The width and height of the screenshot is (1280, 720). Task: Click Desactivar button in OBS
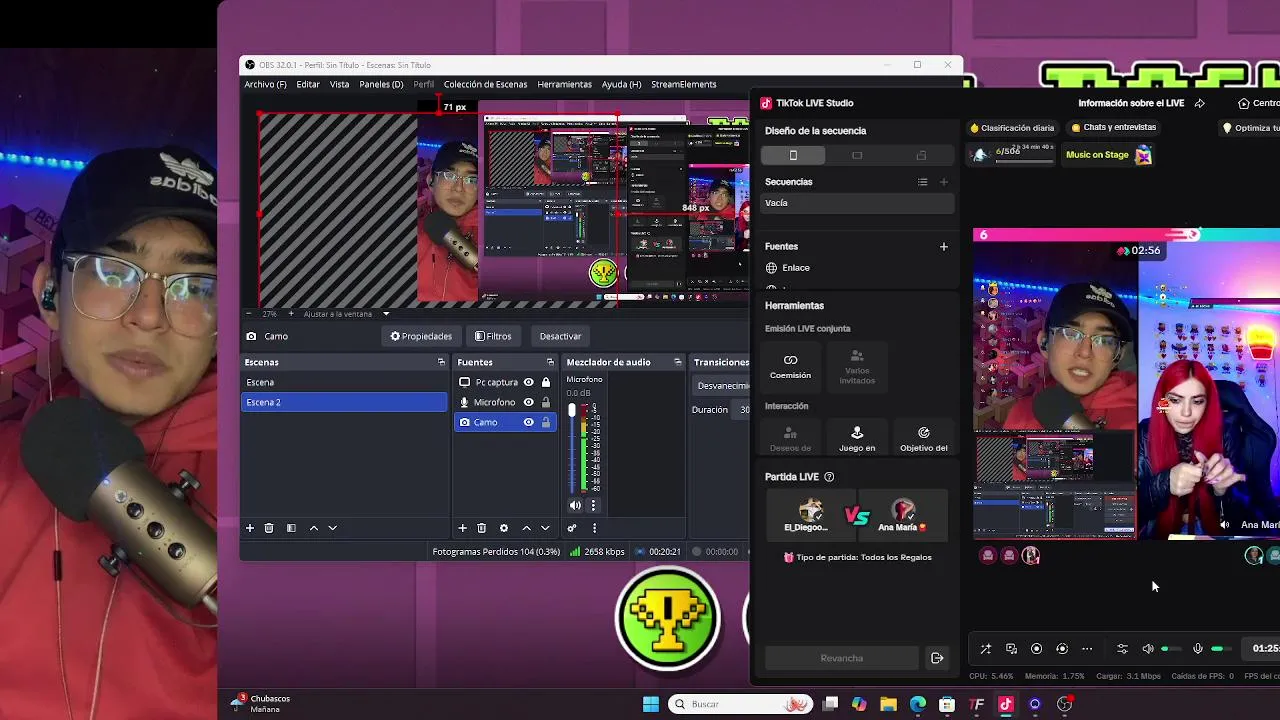click(560, 336)
